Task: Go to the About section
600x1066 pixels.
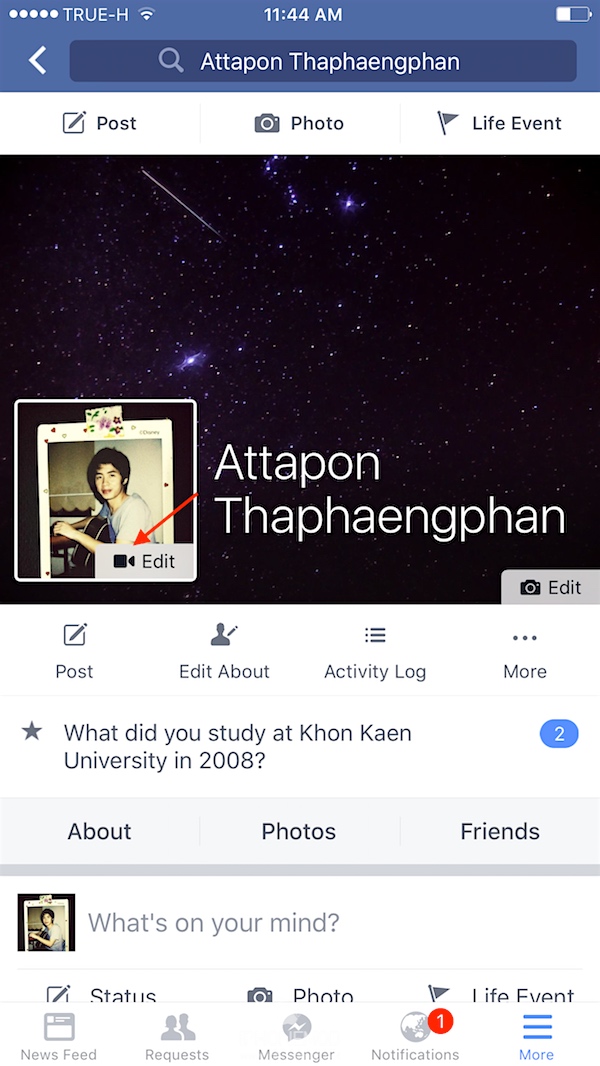Action: (99, 831)
